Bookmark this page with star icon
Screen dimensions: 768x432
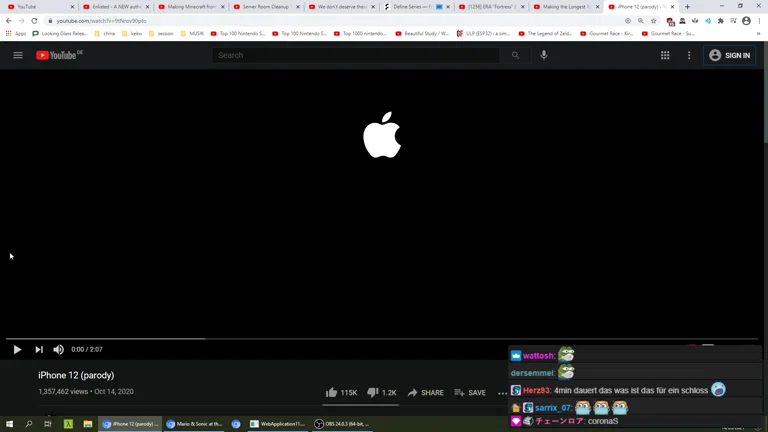pos(653,21)
